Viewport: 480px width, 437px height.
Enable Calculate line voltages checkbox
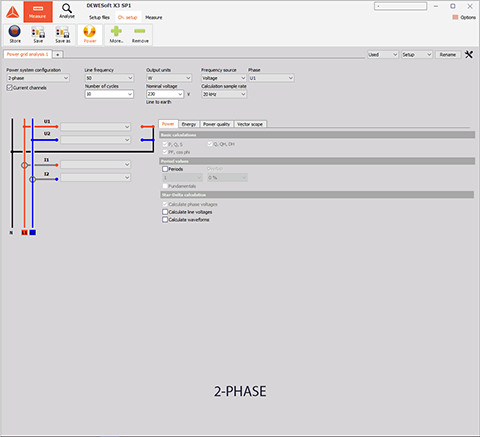point(165,212)
